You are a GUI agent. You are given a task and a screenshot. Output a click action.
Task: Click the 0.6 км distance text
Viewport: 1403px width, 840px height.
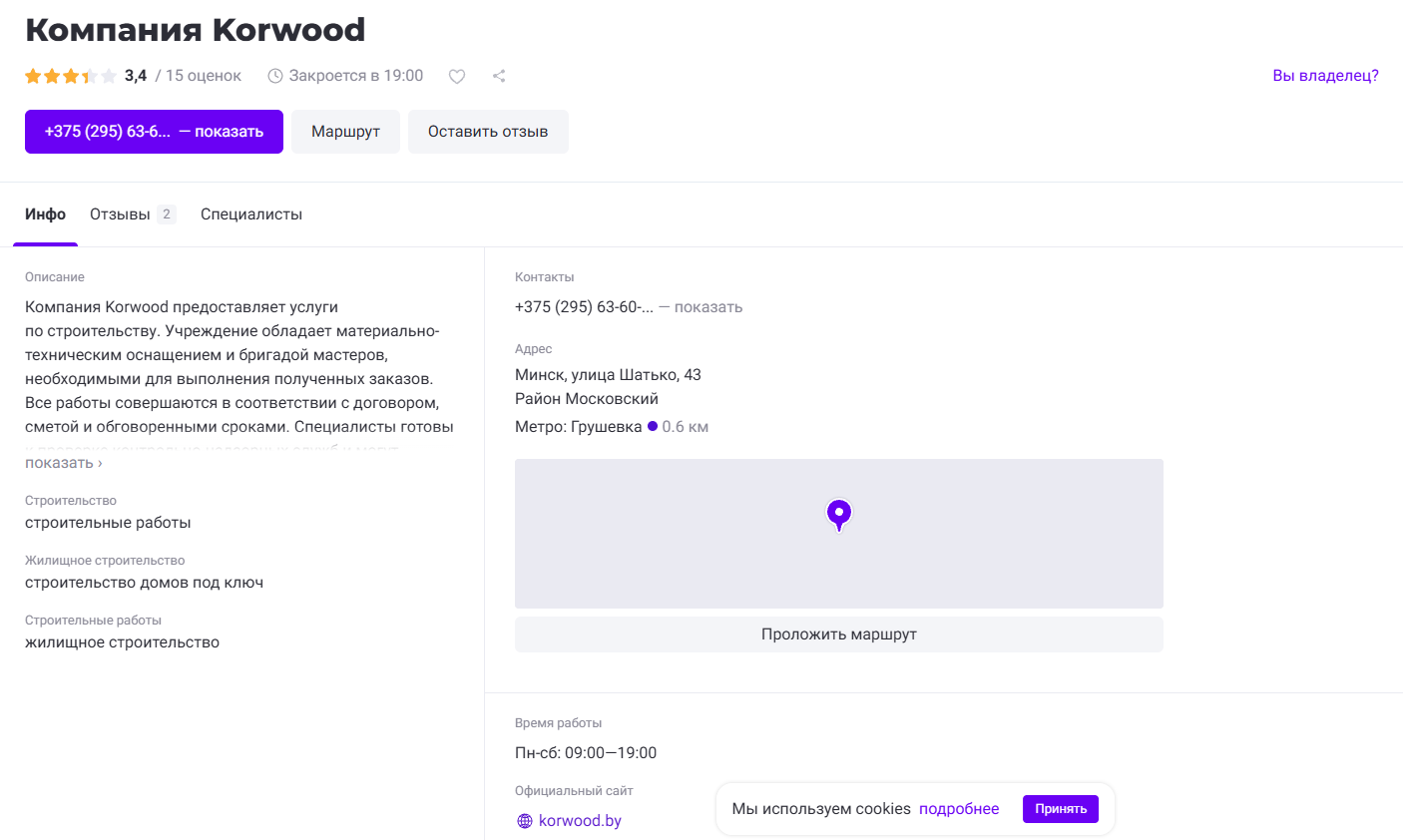[x=686, y=427]
